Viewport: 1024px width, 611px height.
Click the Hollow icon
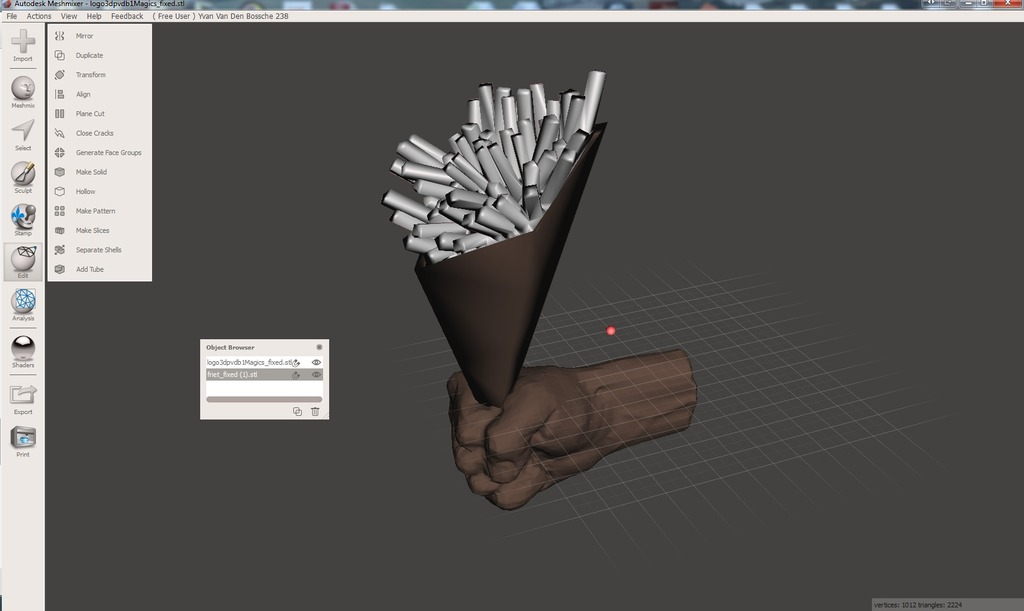tap(59, 191)
